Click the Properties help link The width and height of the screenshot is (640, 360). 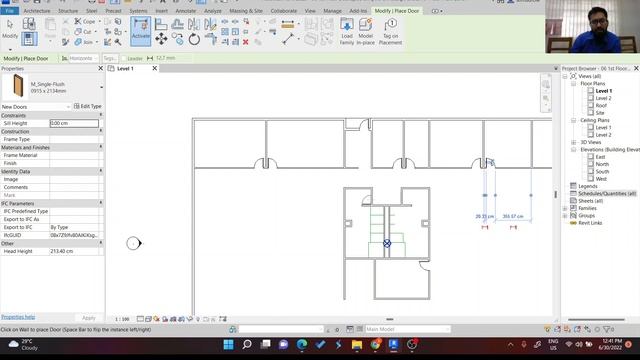pyautogui.click(x=18, y=317)
